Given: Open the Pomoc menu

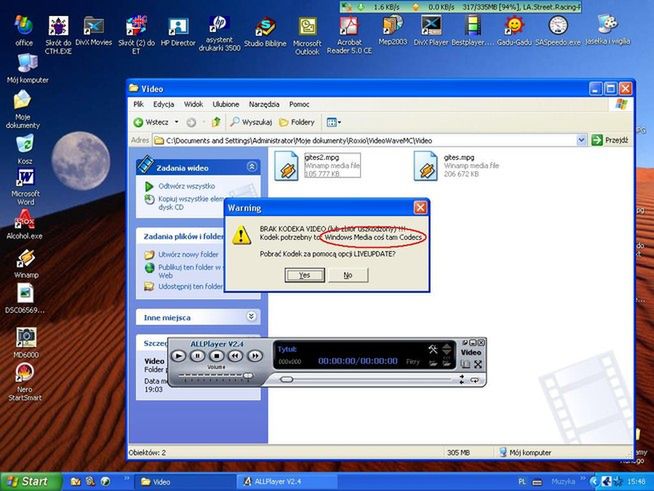Looking at the screenshot, I should click(299, 104).
